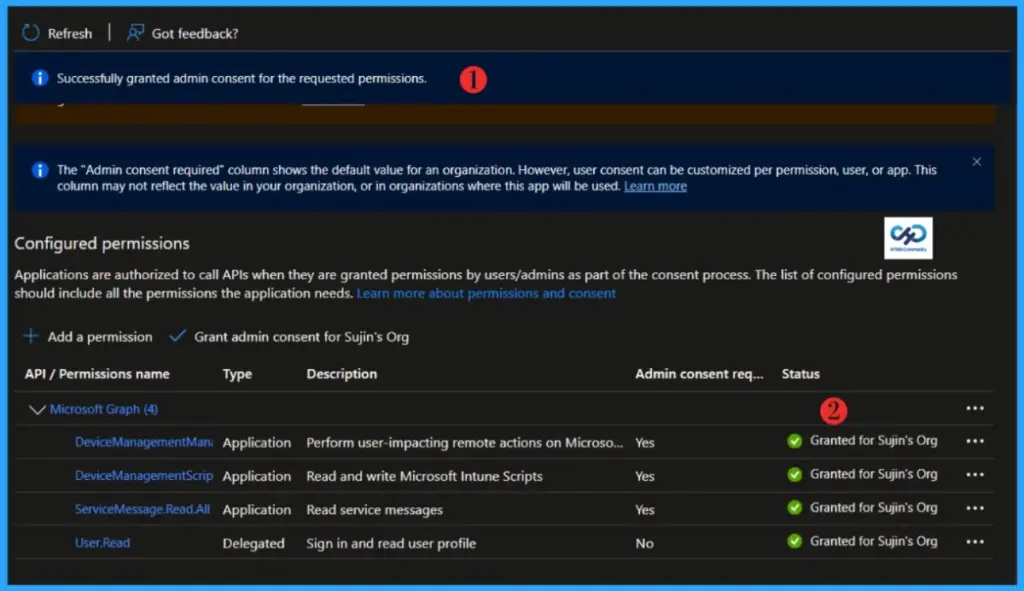Open ServiceMessage.Read.All permission link

(x=142, y=509)
